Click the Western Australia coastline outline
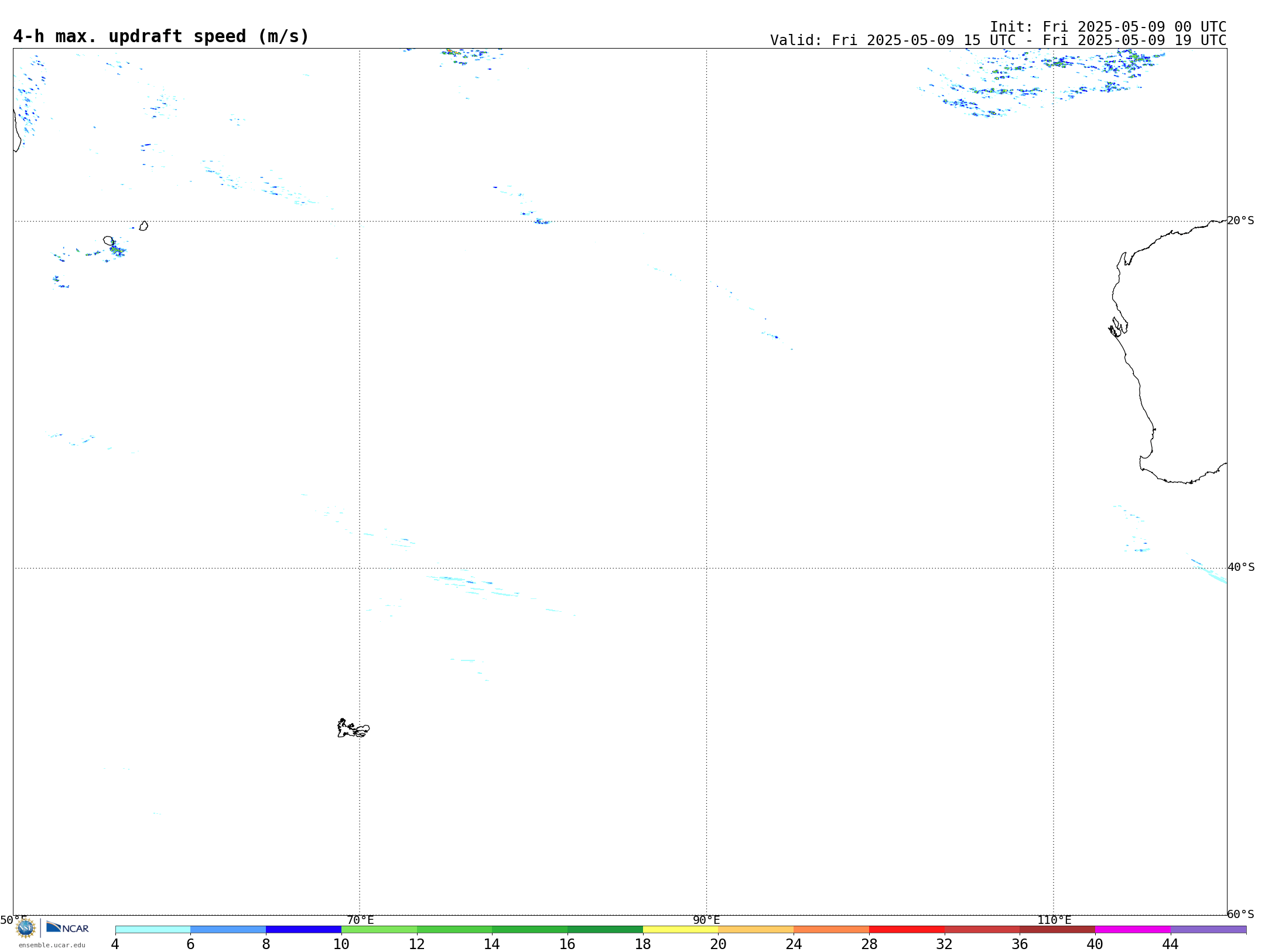Viewport: 1265px width, 952px height. (x=1168, y=351)
